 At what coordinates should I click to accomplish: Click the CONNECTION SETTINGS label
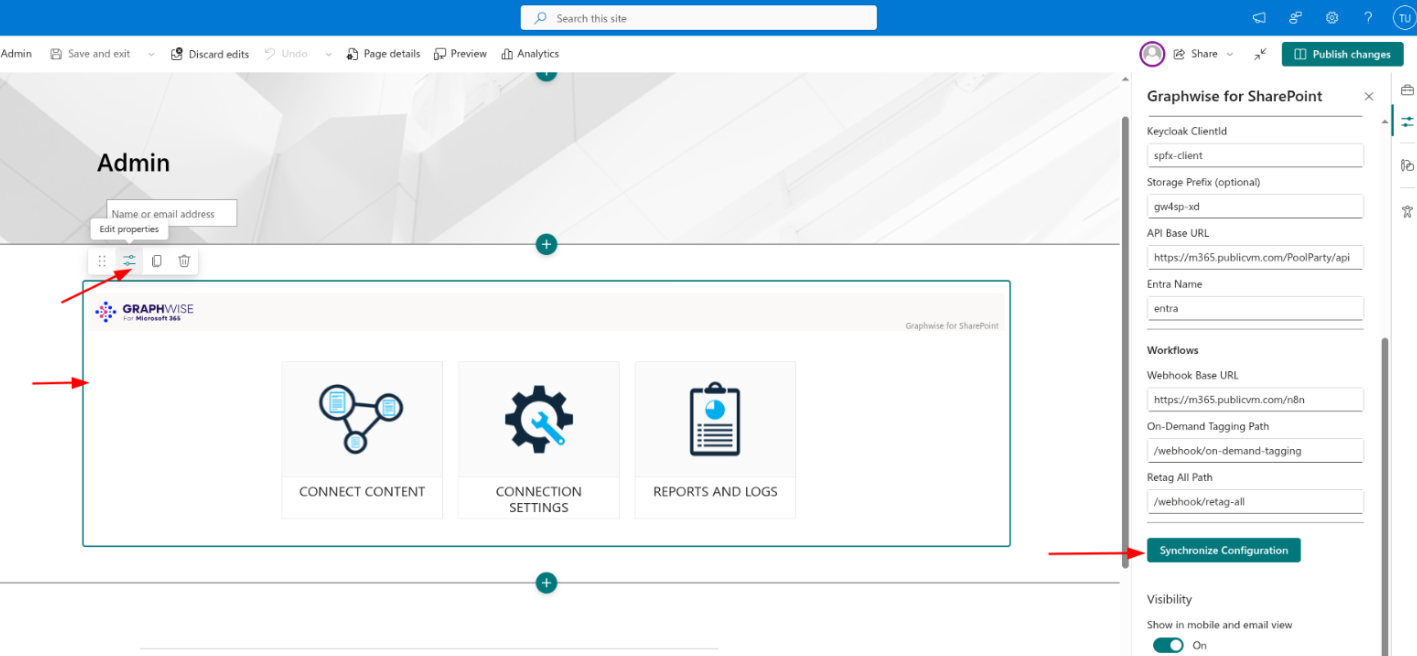[539, 499]
